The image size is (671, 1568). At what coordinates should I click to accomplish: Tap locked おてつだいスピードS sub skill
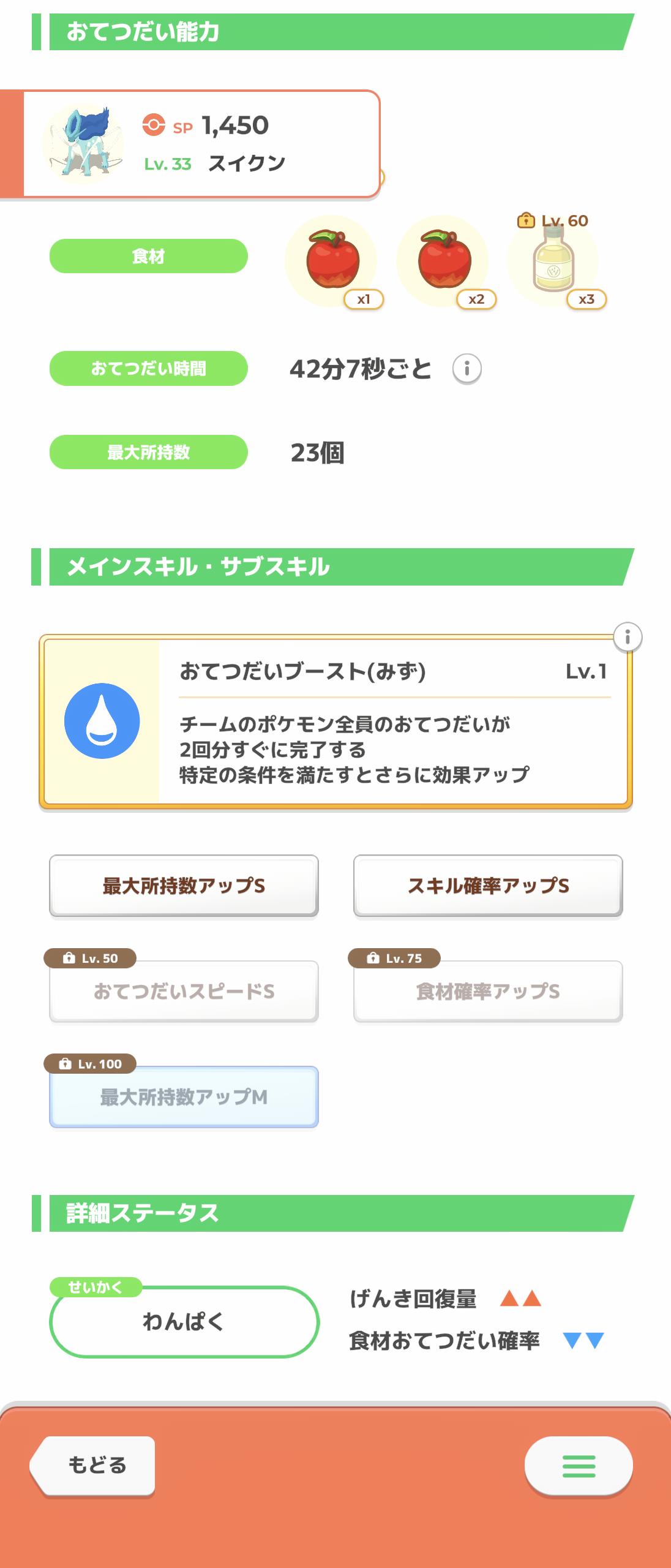coord(184,991)
